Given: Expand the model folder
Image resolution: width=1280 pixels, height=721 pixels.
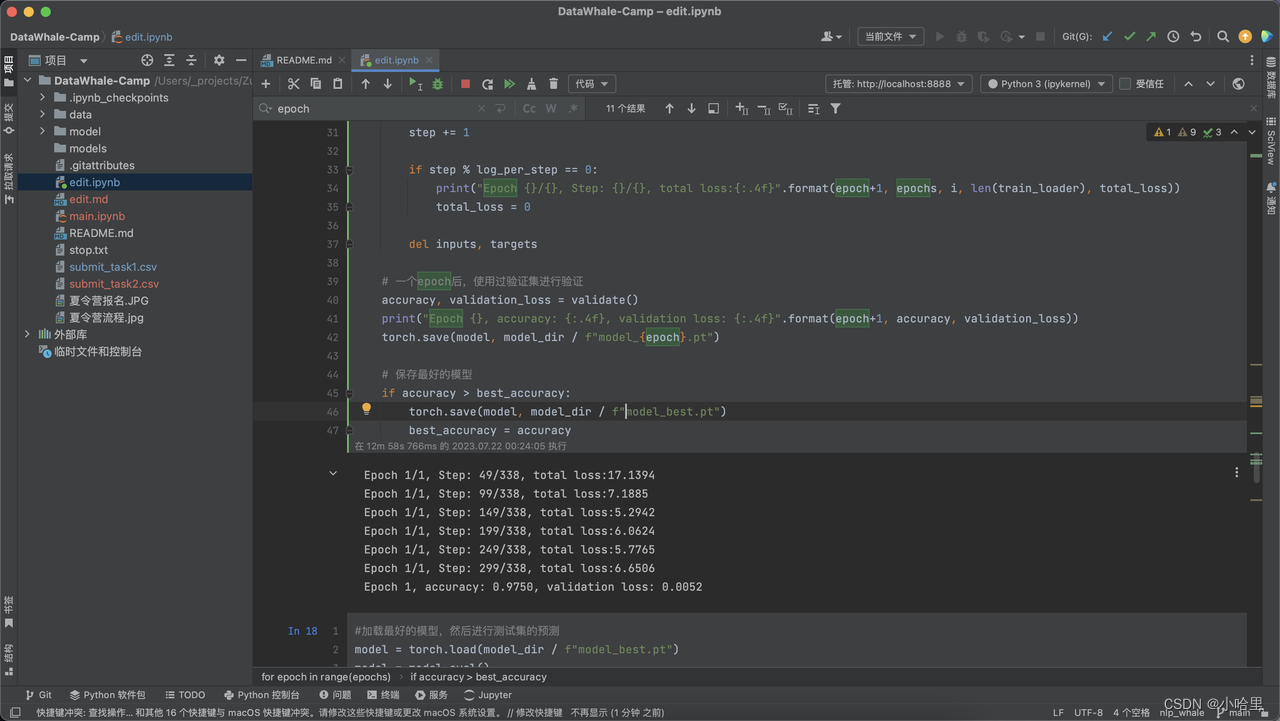Looking at the screenshot, I should [43, 131].
